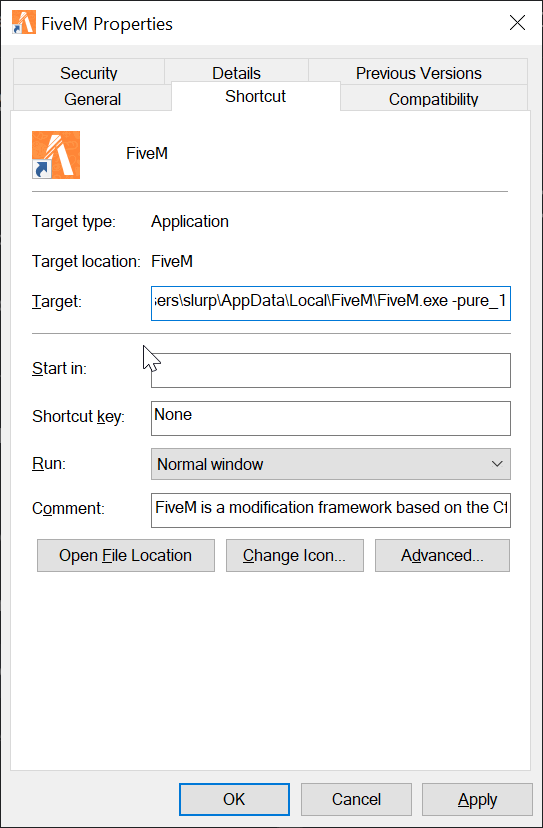Open the Compatibility tab
The image size is (543, 828).
pyautogui.click(x=434, y=98)
